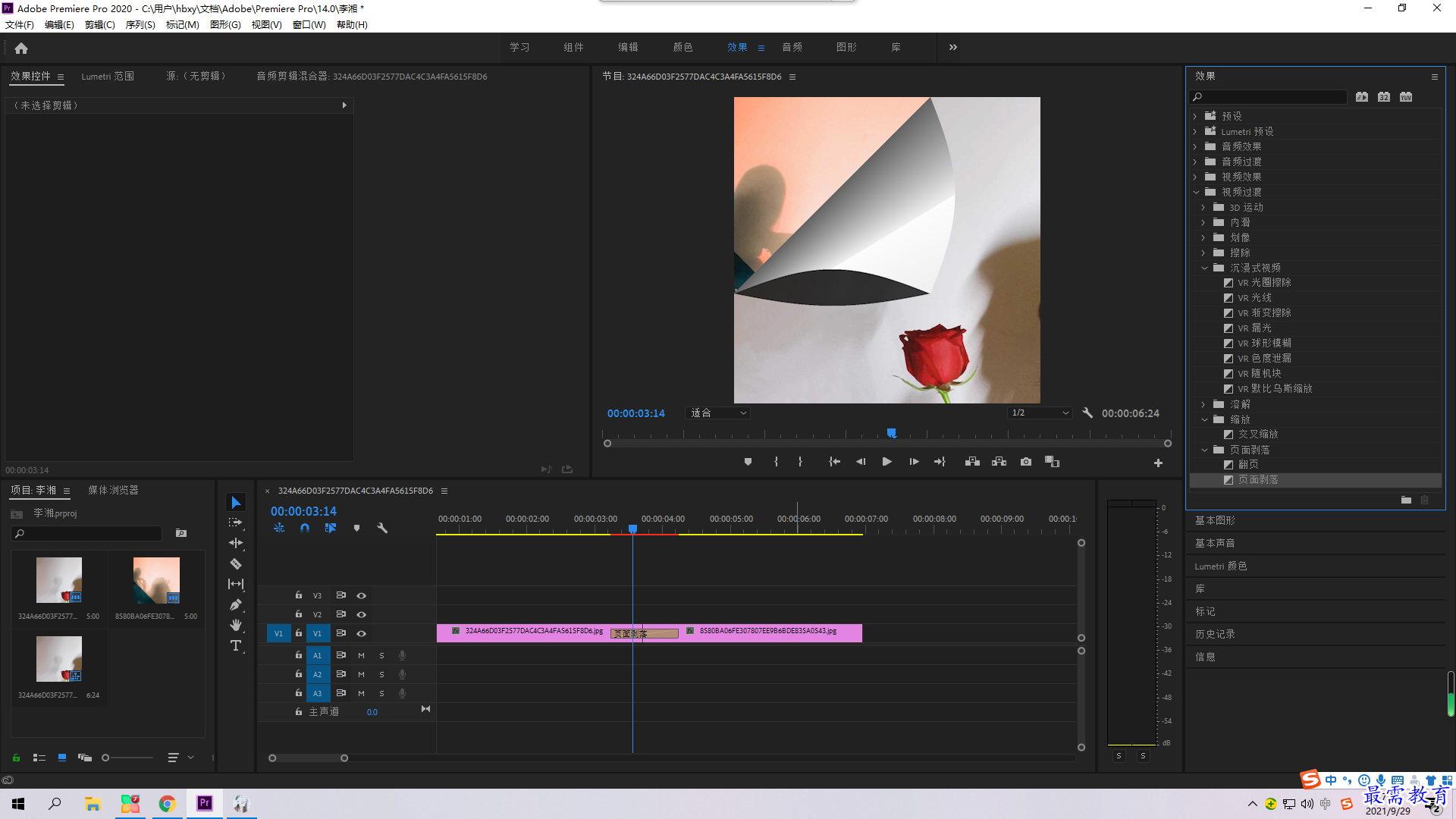This screenshot has height=819, width=1456.
Task: Open the 序列(S) menu
Action: pyautogui.click(x=140, y=25)
